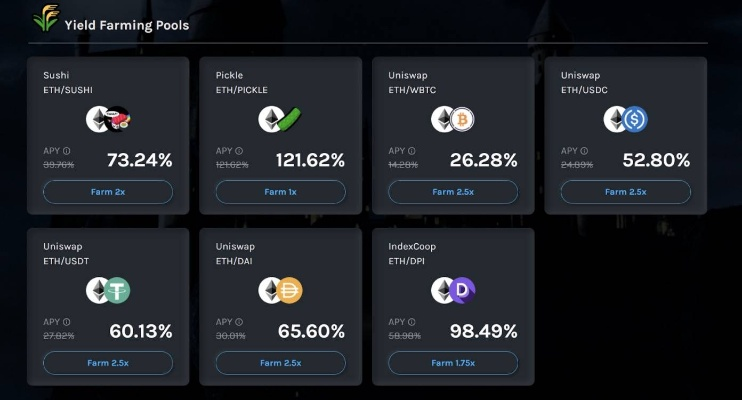Screen dimensions: 742x400
Task: Click the SUSHI token icon
Action: click(x=121, y=120)
